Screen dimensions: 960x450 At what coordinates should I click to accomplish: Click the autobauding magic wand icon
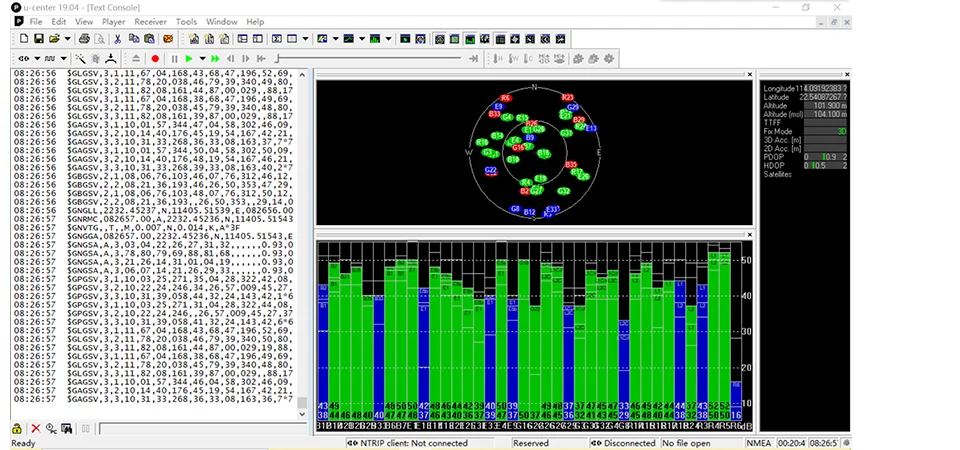coord(81,59)
